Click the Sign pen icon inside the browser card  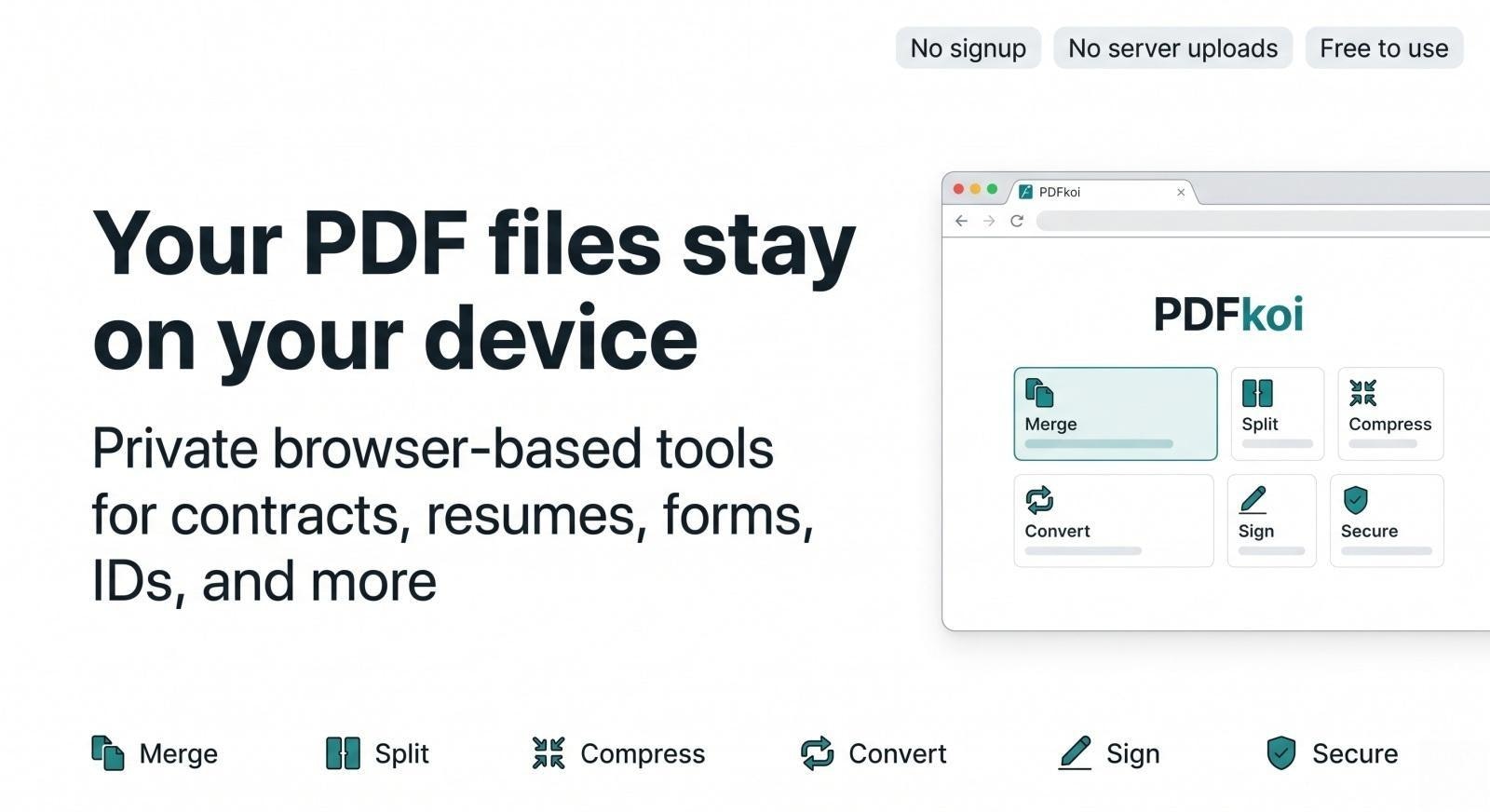point(1253,500)
